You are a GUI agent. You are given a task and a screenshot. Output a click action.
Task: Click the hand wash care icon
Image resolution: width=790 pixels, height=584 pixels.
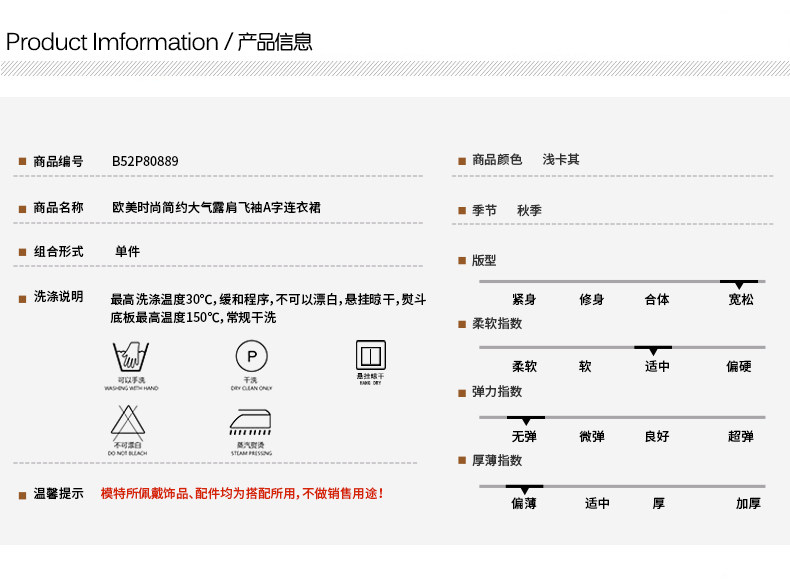tap(131, 356)
